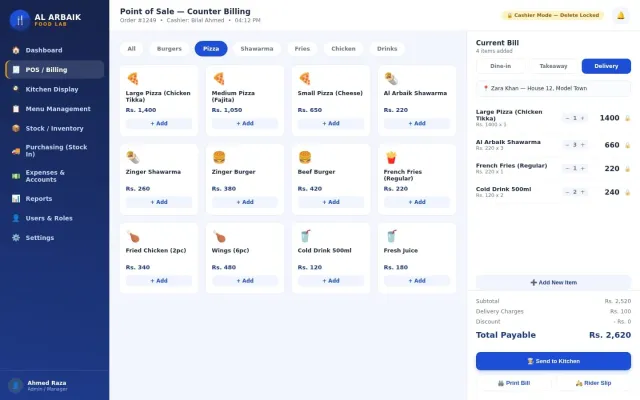640x400 pixels.
Task: Click the Wings (6pc) drumstick icon
Action: [219, 236]
